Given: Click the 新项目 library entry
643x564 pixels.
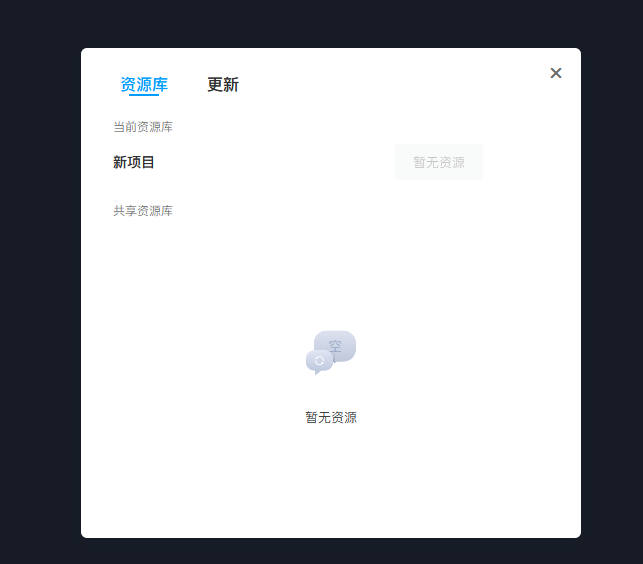Looking at the screenshot, I should tap(133, 162).
